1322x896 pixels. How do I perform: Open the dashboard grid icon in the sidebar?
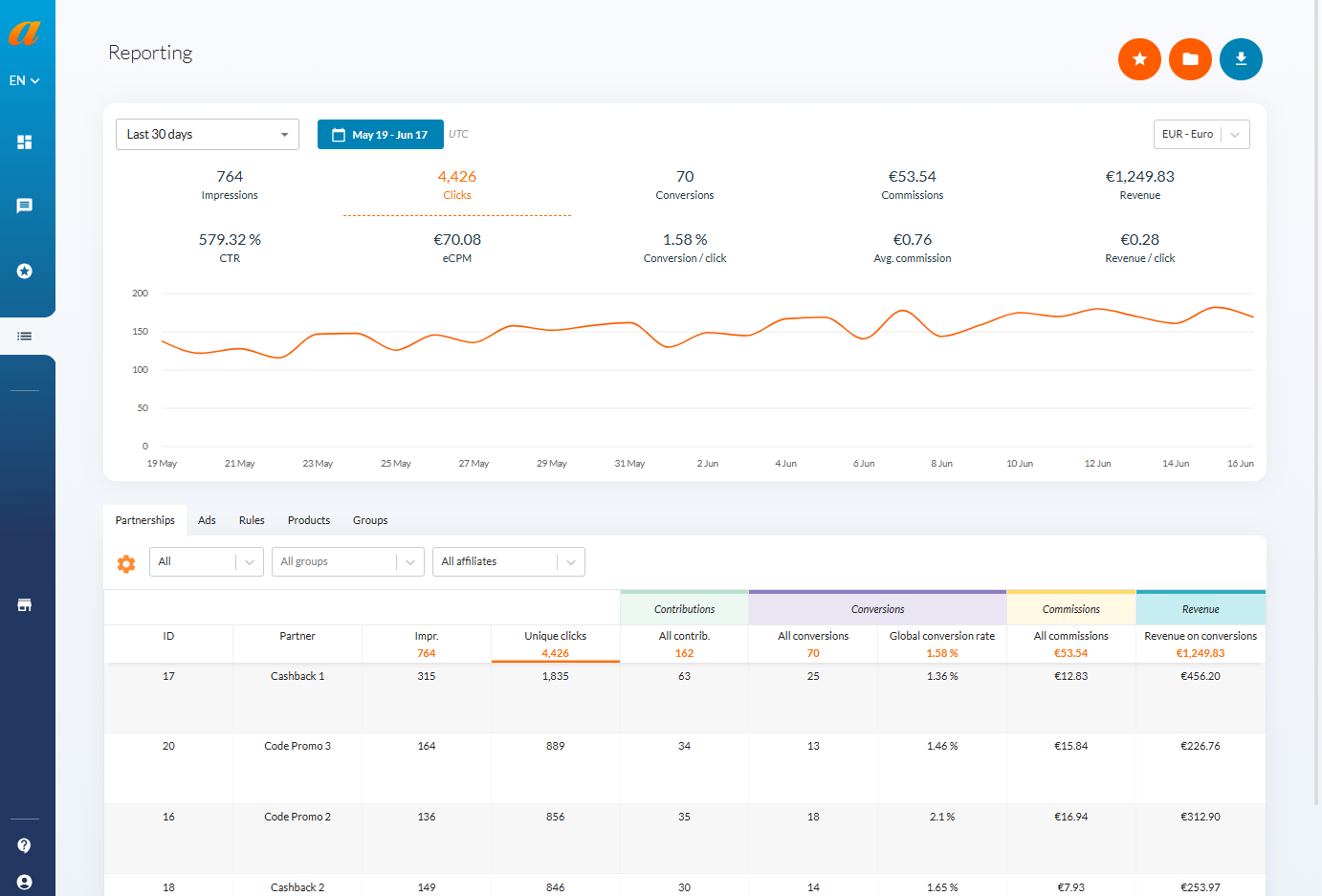pos(25,142)
